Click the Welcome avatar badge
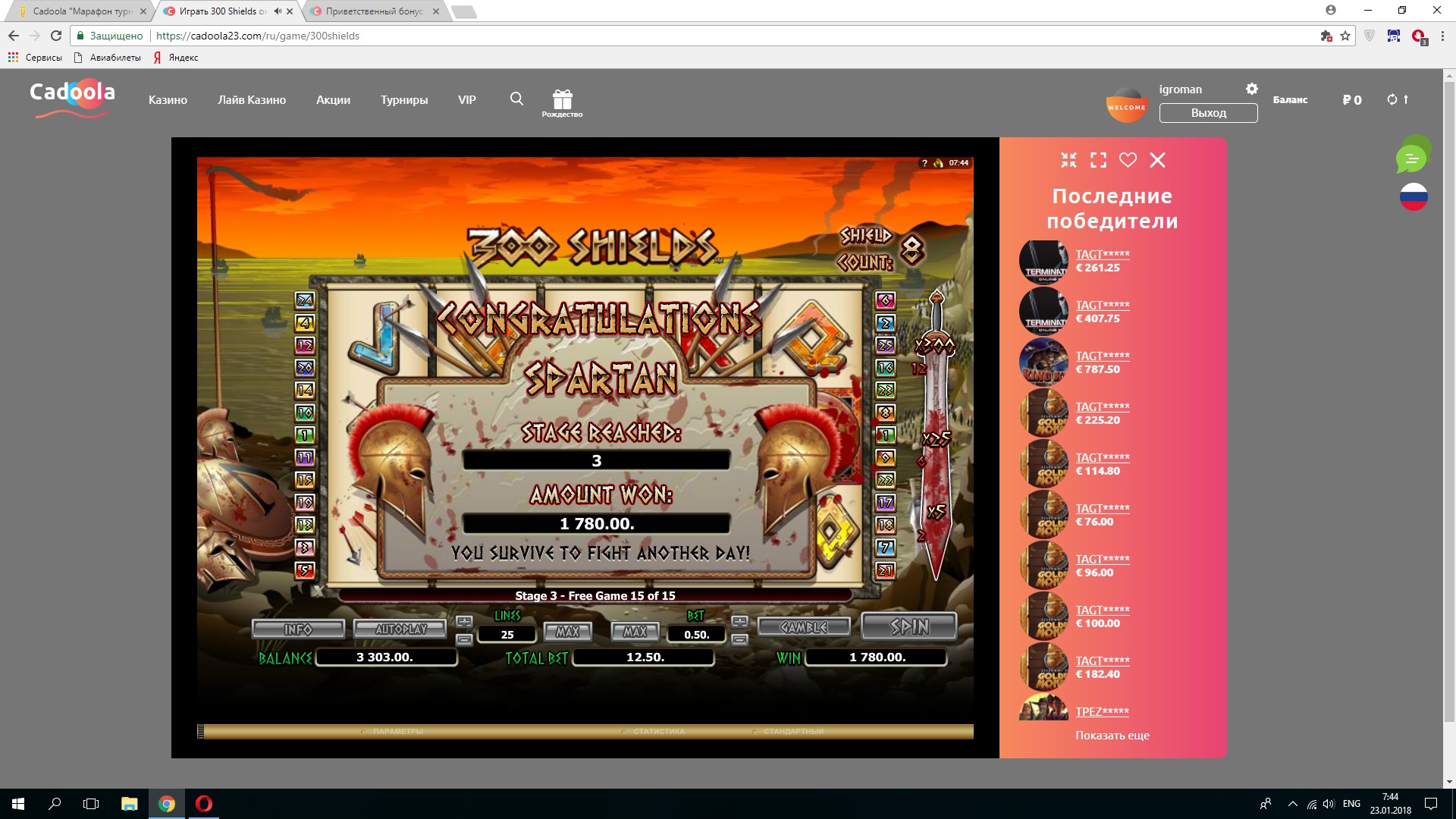Screen dimensions: 1456x819 click(1126, 105)
